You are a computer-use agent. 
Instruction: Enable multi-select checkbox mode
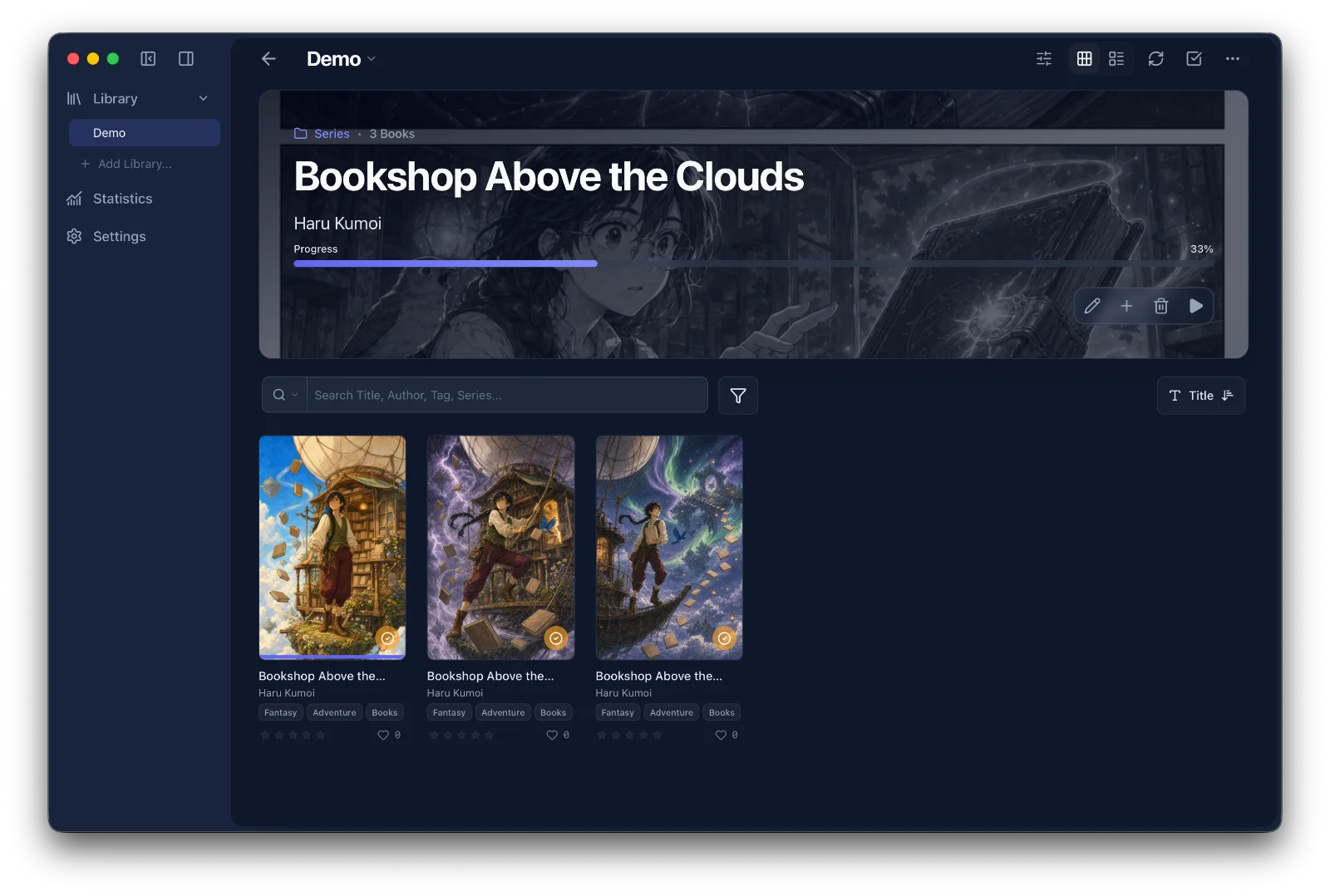coord(1194,58)
